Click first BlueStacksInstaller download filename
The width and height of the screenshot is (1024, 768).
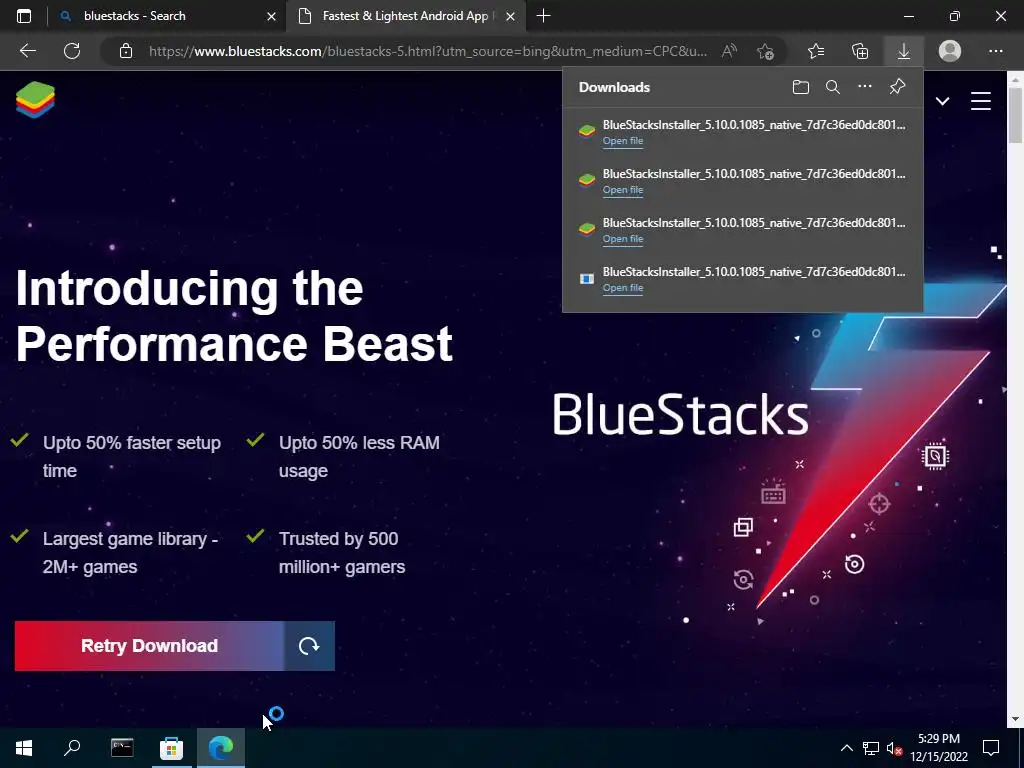pos(754,125)
